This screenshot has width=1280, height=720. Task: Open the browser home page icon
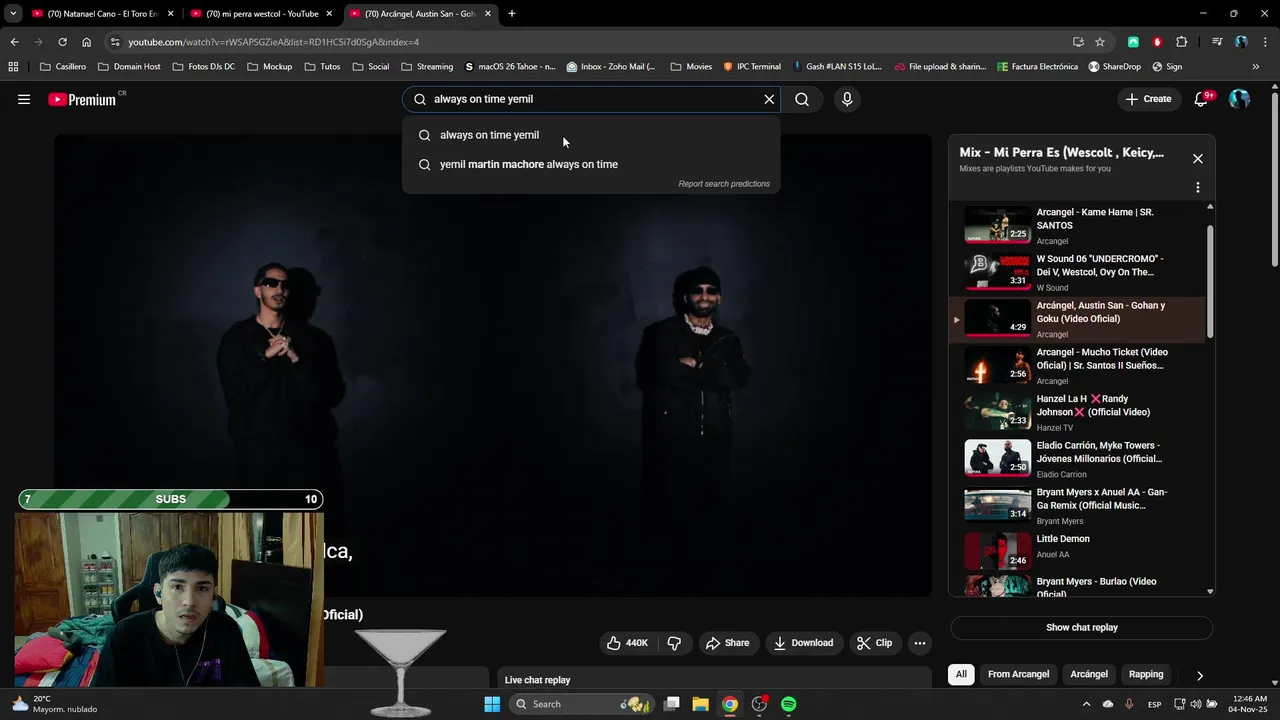click(x=86, y=42)
